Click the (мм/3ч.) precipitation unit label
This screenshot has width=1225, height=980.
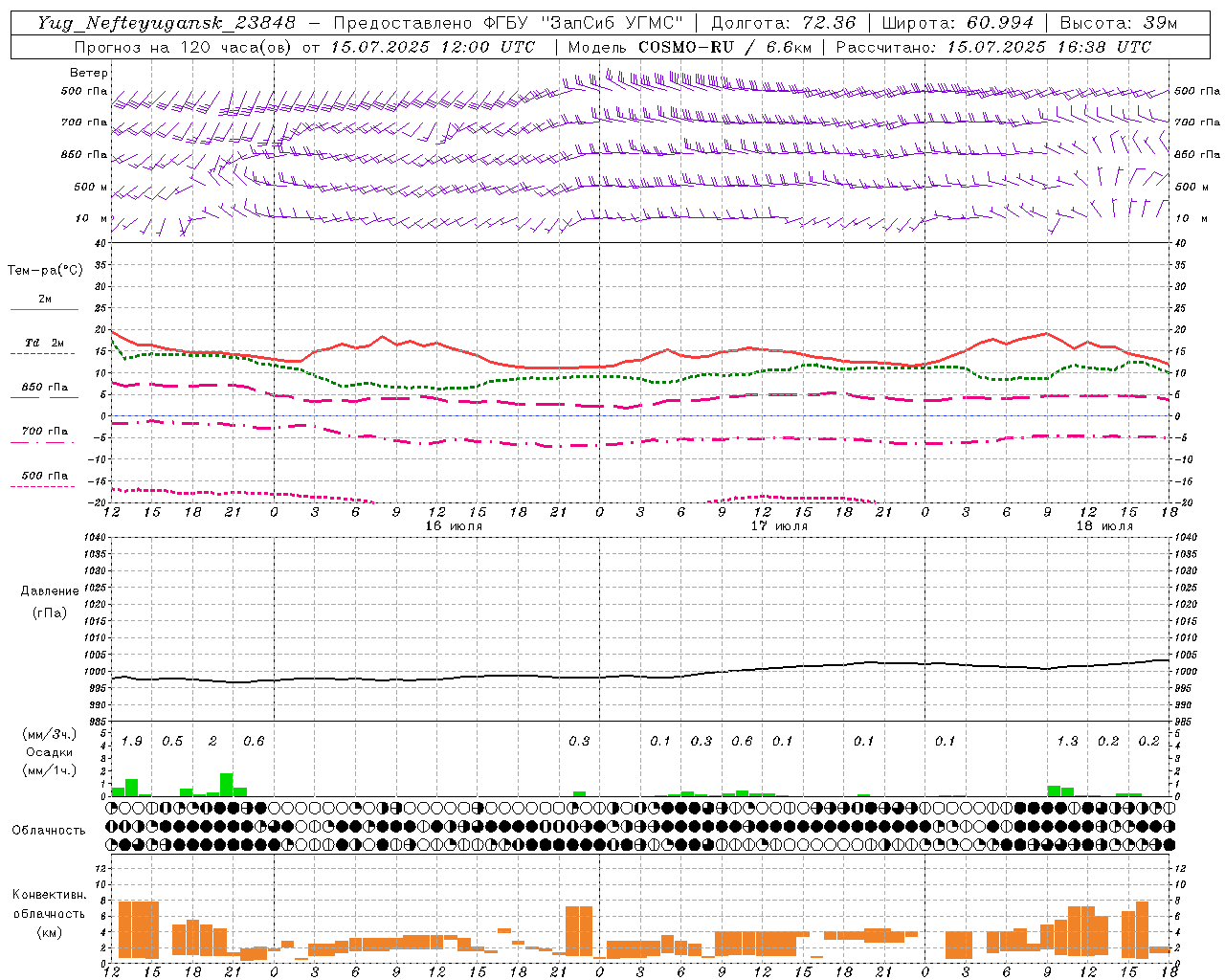click(x=50, y=734)
